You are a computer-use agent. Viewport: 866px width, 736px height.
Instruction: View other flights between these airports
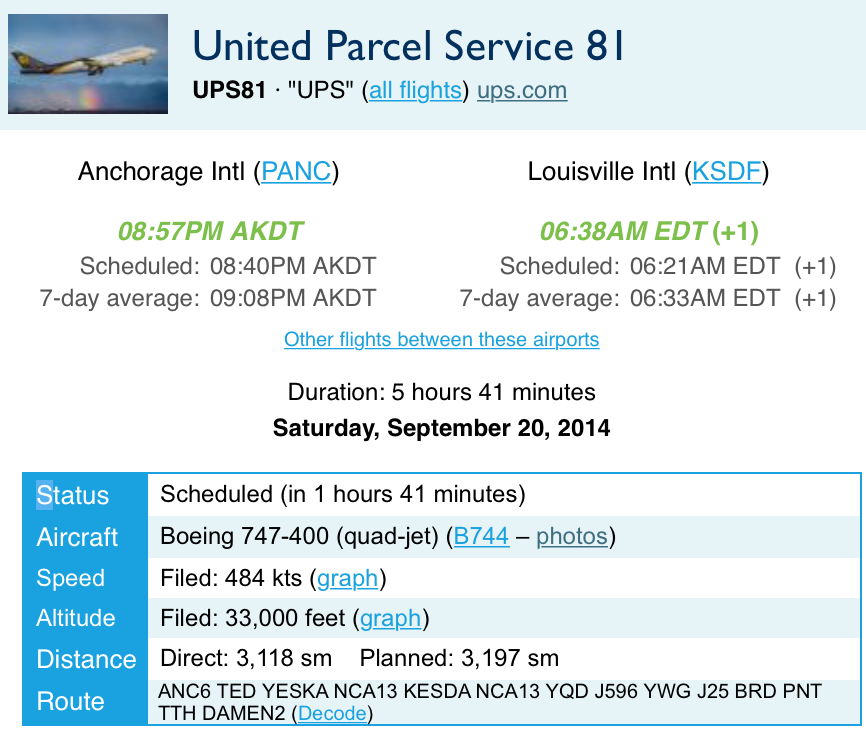tap(441, 339)
